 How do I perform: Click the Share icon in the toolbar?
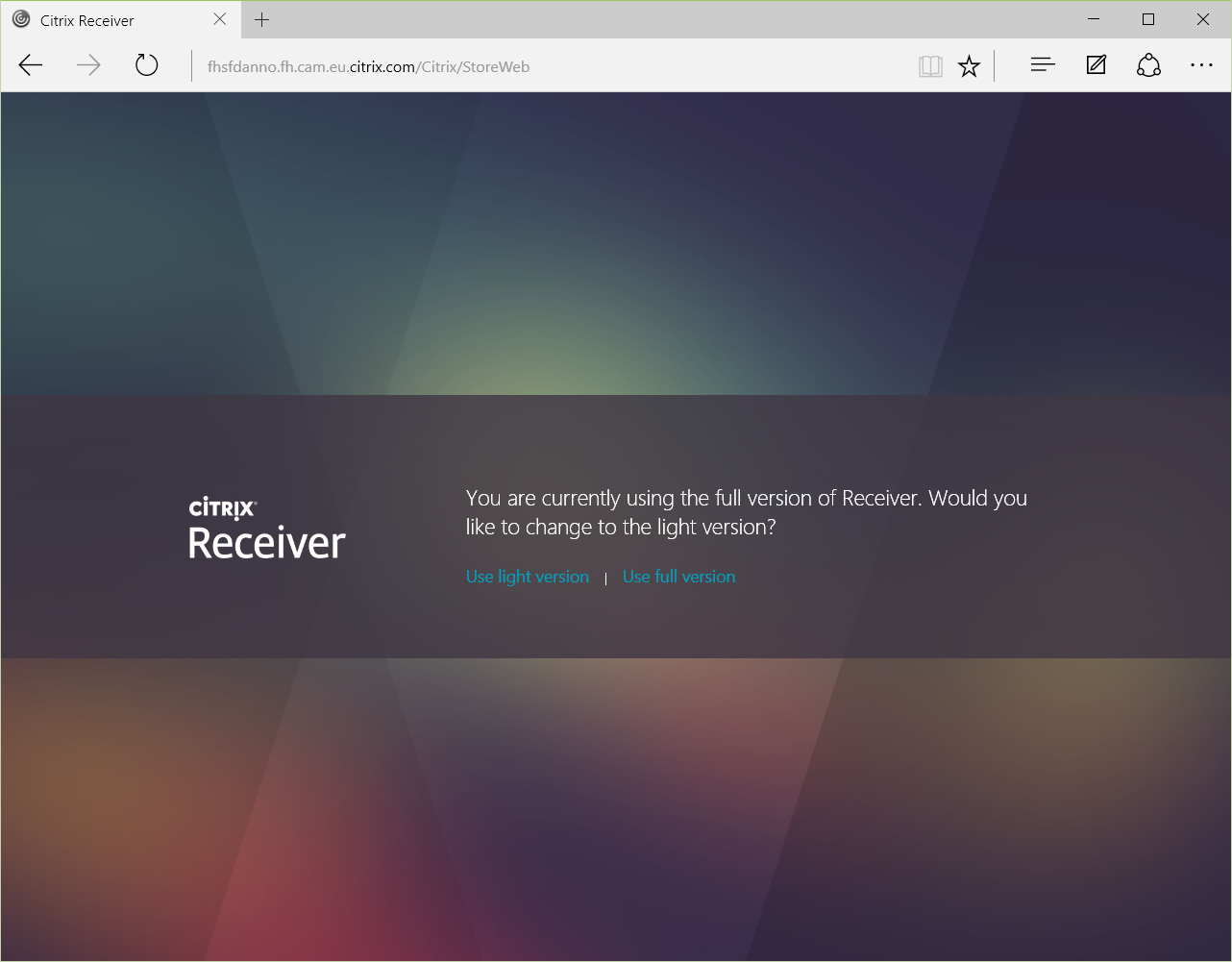(1148, 65)
